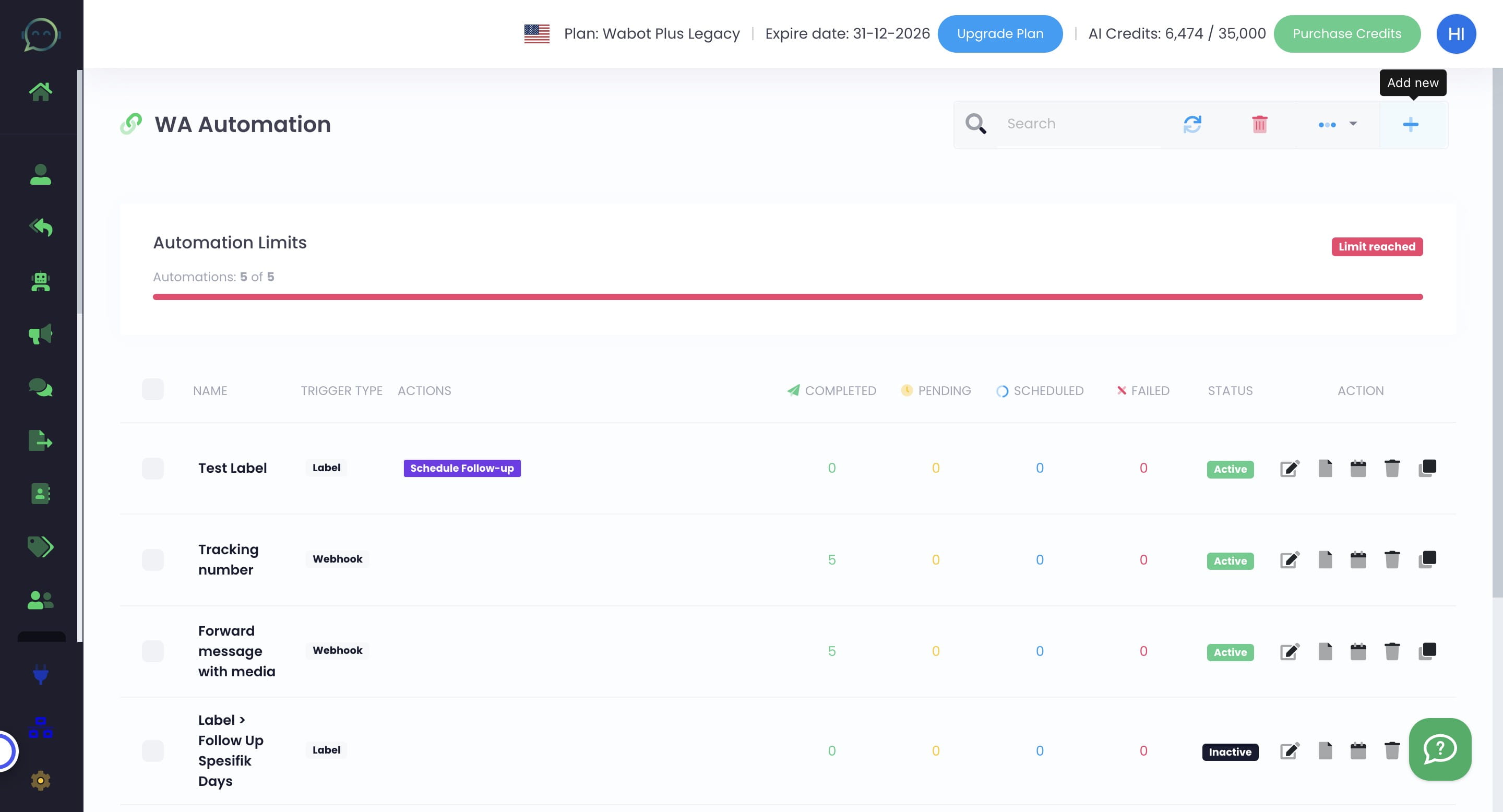This screenshot has width=1503, height=812.
Task: Tick the select-all checkbox in the table header
Action: tap(153, 390)
